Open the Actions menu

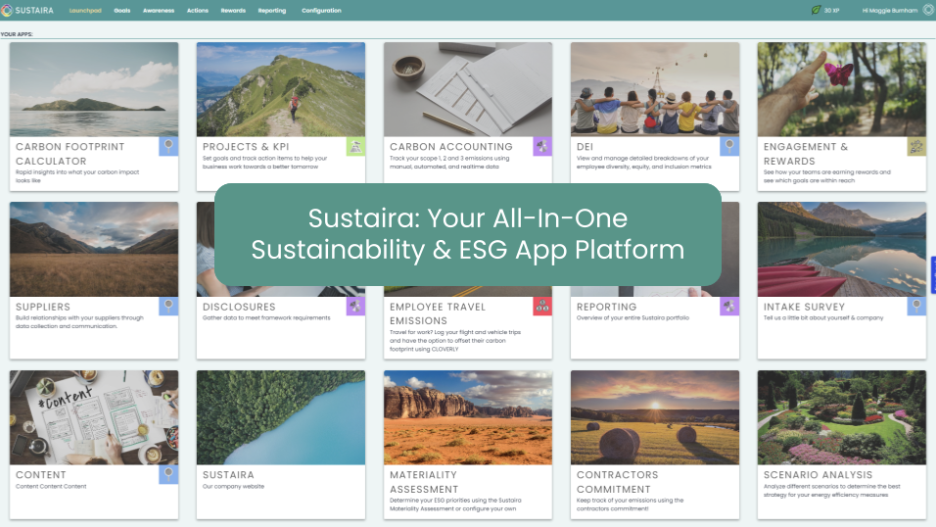(x=198, y=11)
